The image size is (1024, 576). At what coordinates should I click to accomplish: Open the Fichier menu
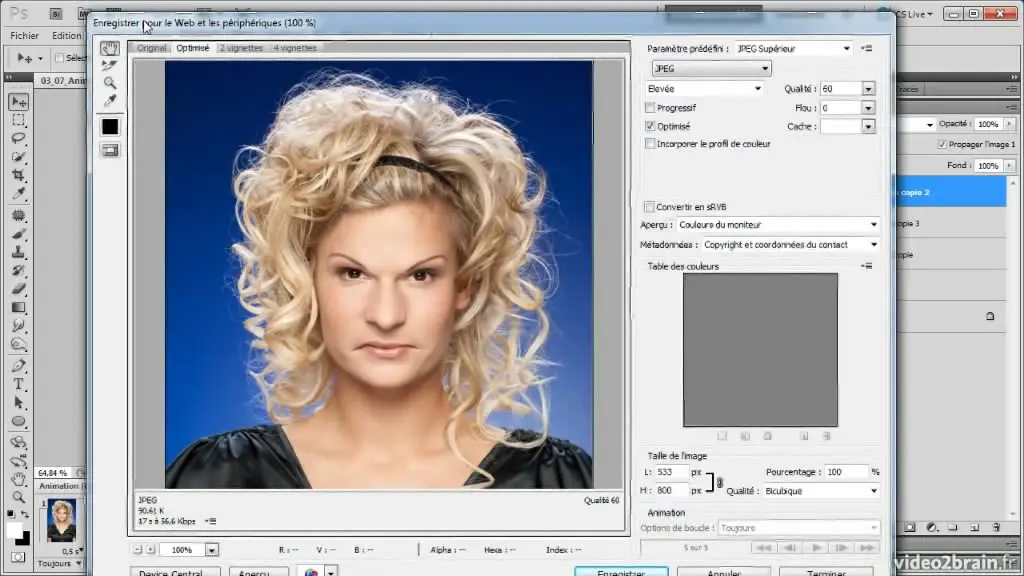point(25,36)
